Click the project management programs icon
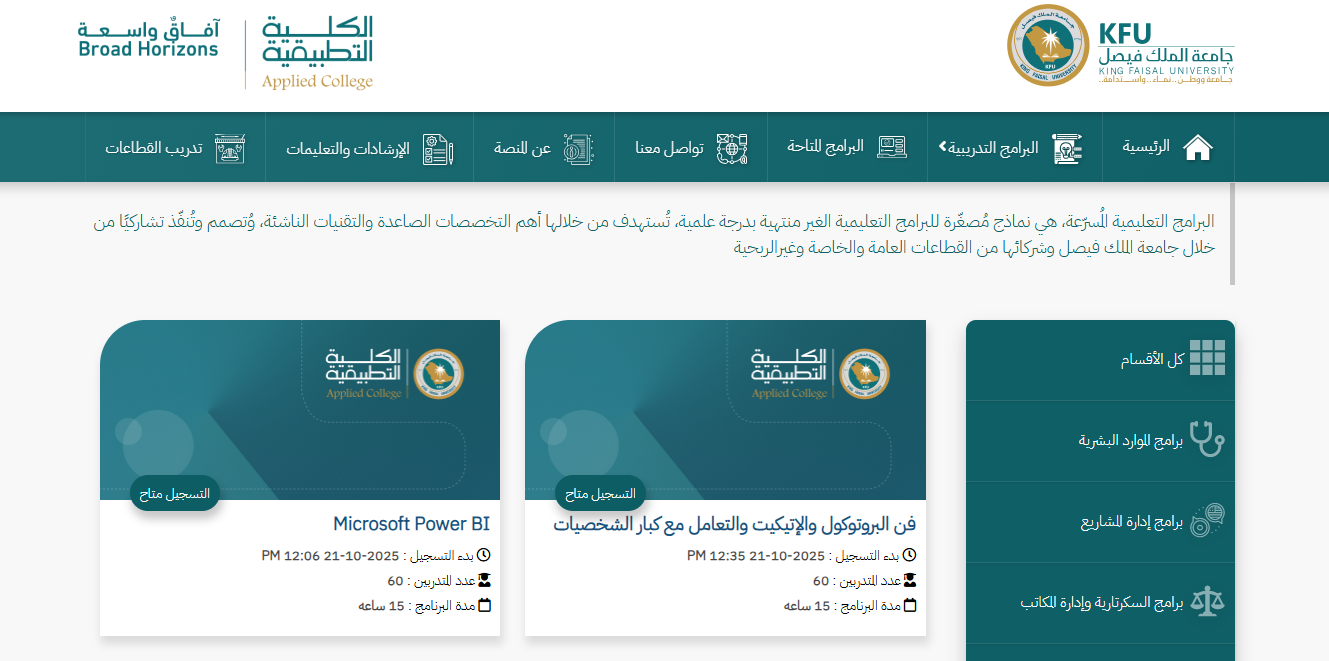 [1207, 521]
